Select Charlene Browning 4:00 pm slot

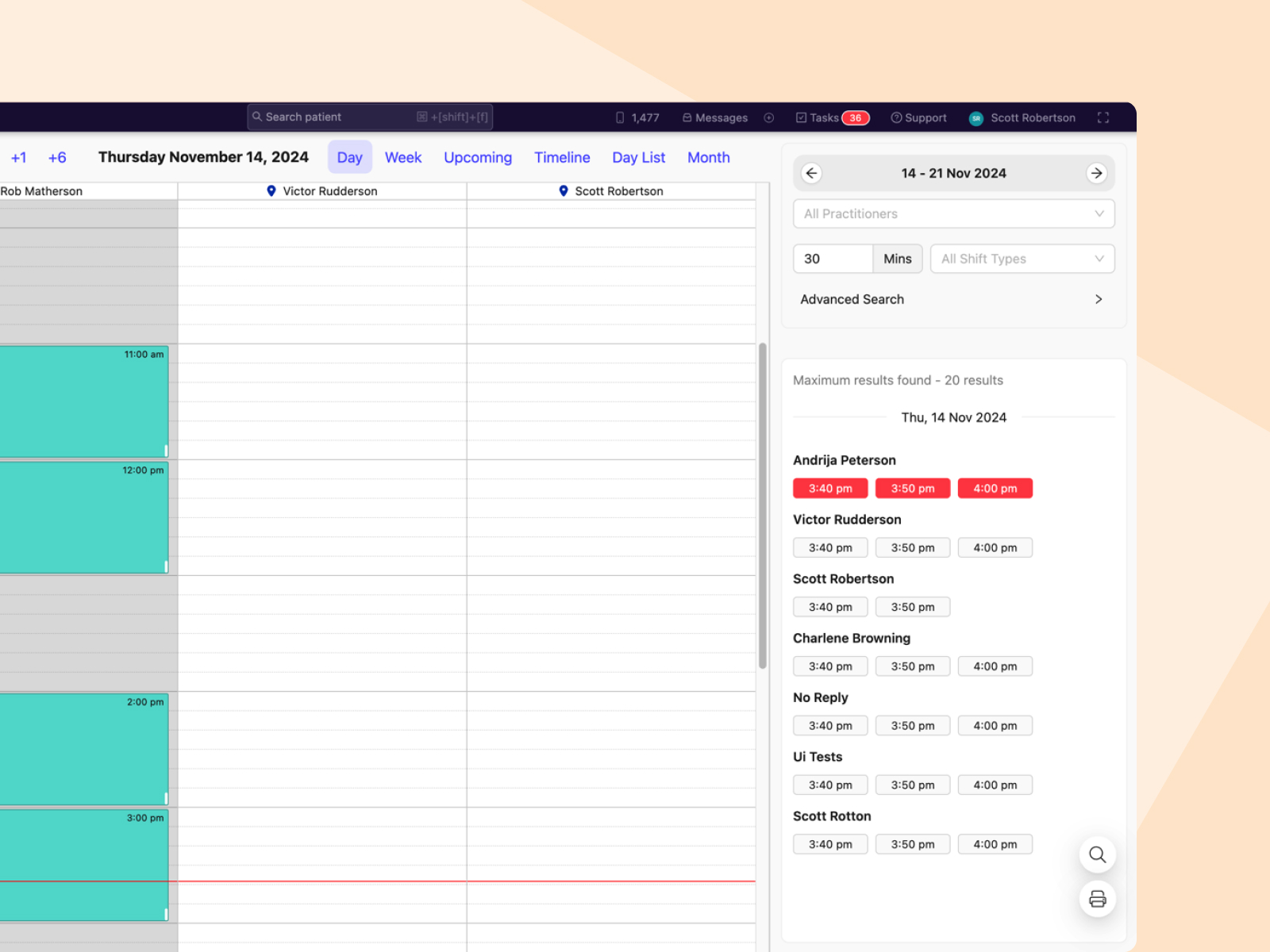coord(995,666)
